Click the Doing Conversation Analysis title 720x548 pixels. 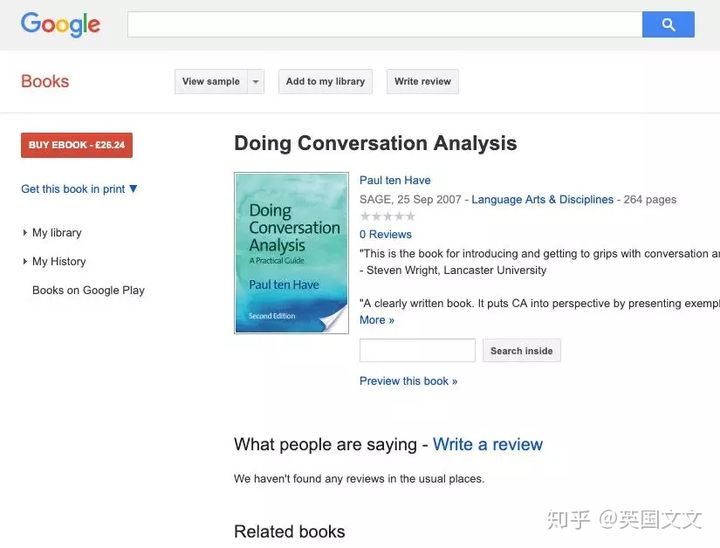point(375,143)
